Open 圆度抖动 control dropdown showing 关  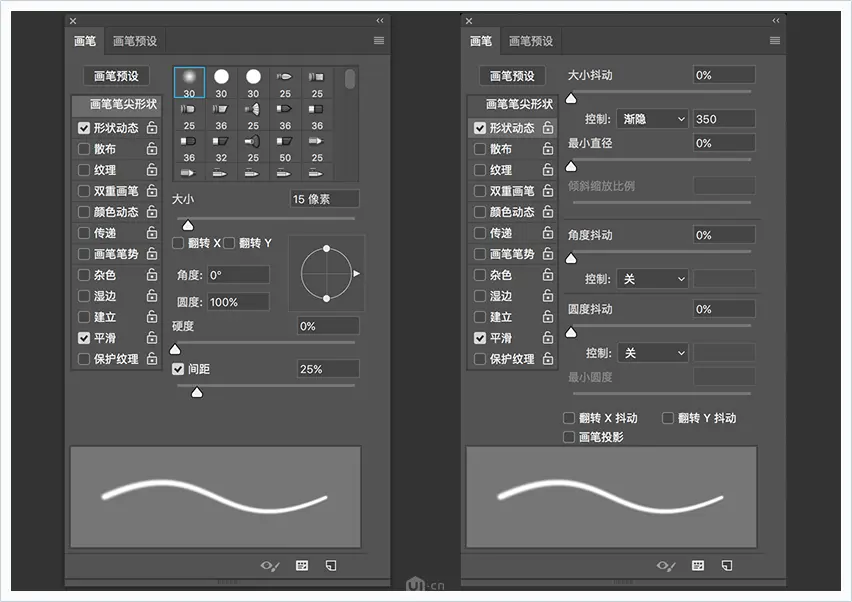click(x=653, y=353)
